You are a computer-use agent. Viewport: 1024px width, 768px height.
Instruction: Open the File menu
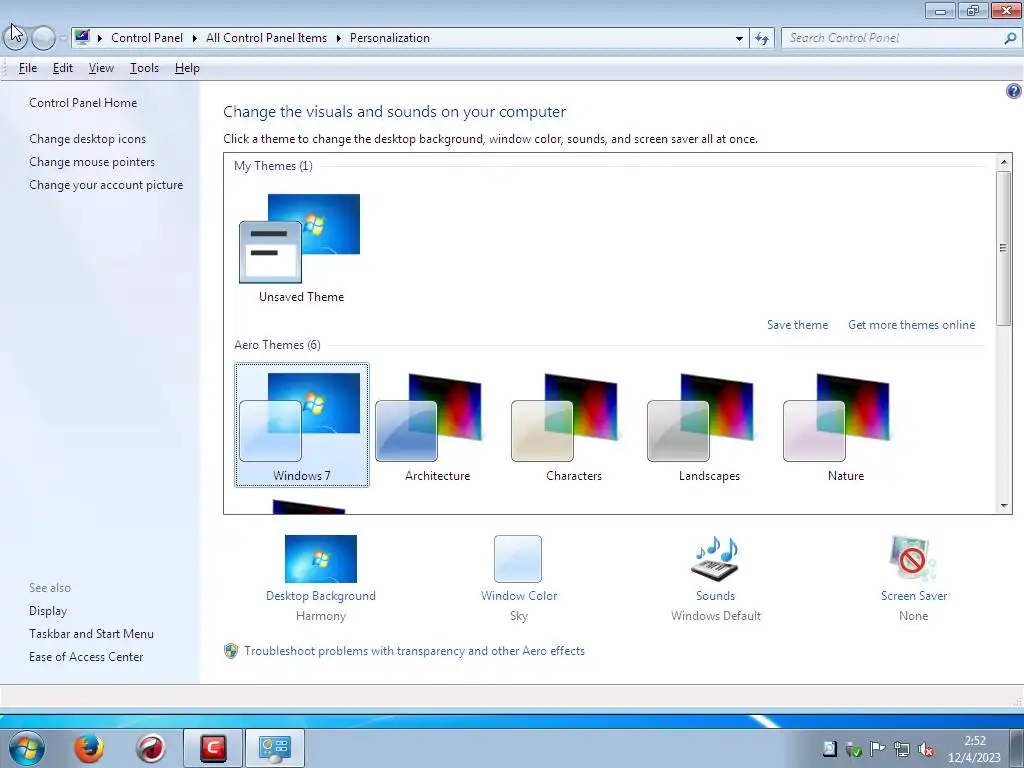point(27,68)
